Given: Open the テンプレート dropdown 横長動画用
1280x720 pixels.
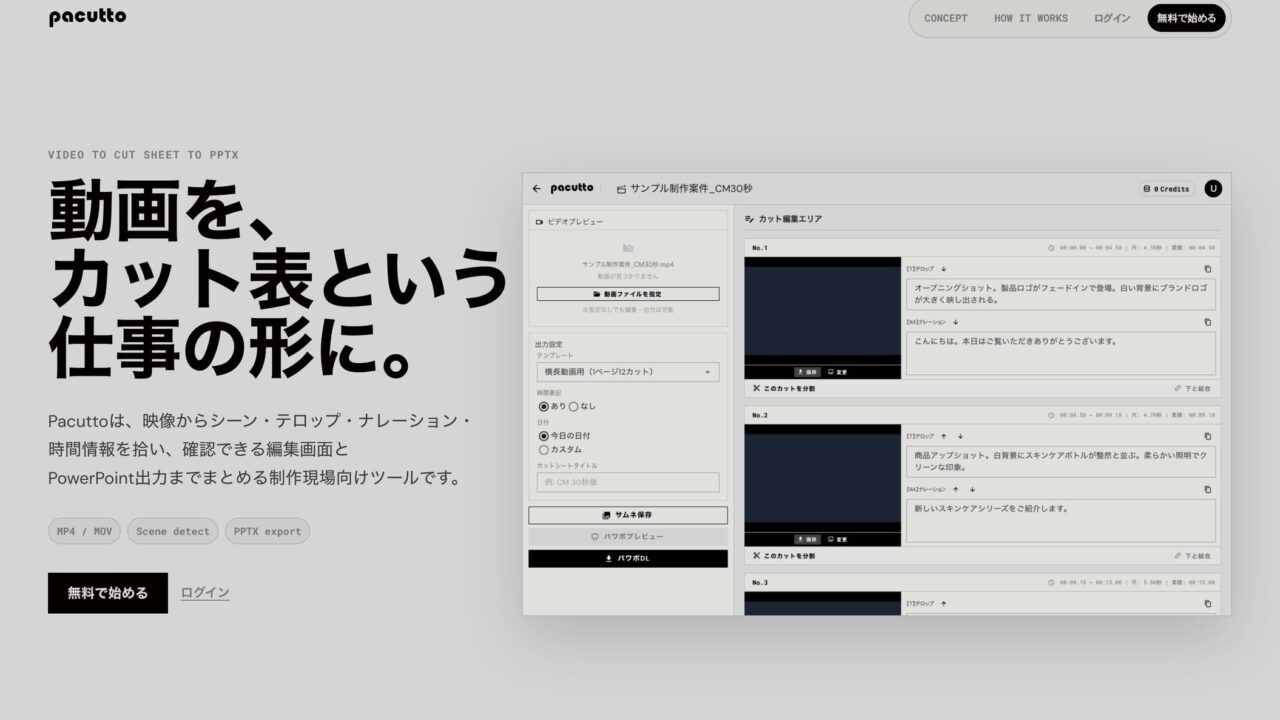Looking at the screenshot, I should point(628,372).
